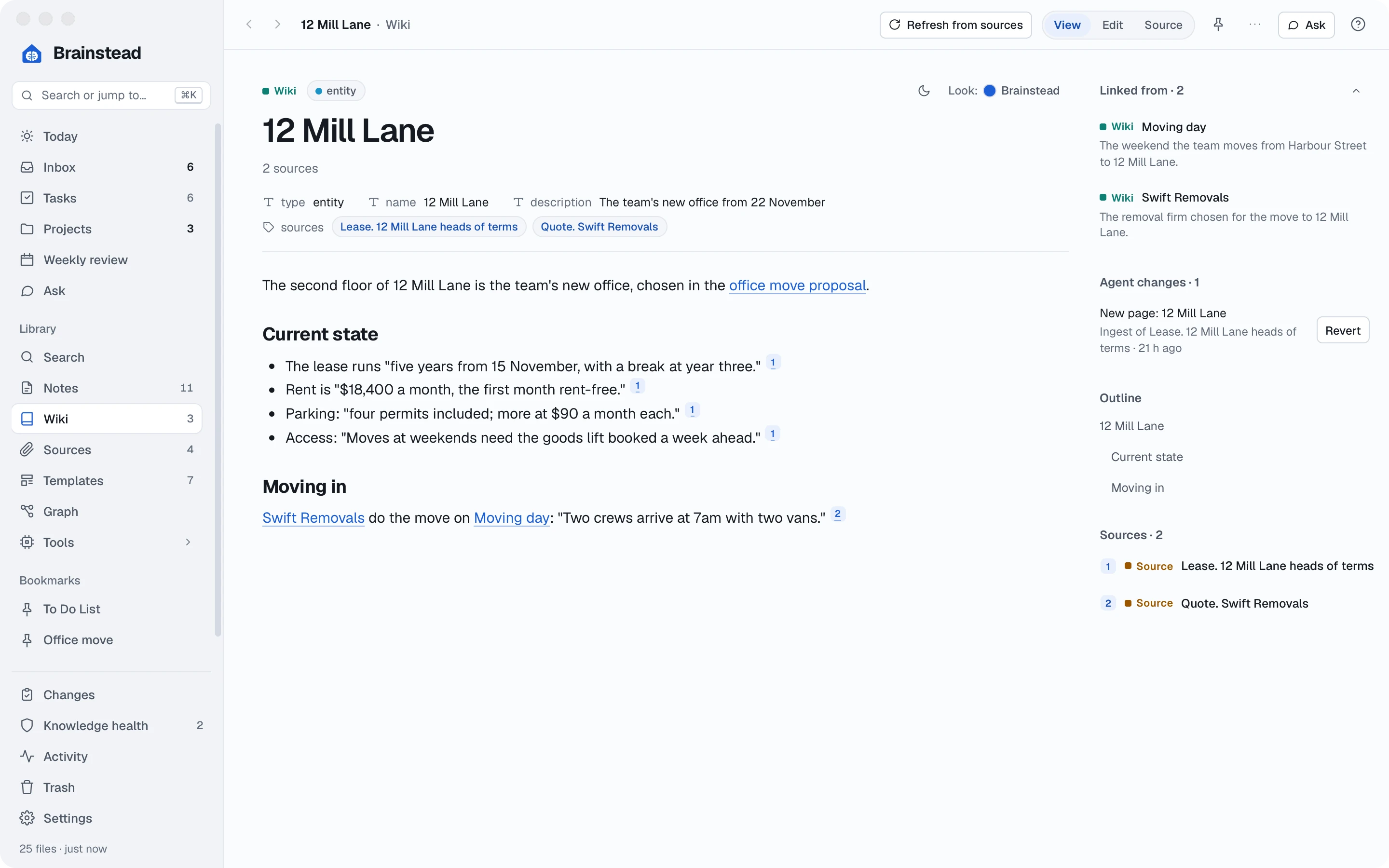Open Notes in Library
Image resolution: width=1389 pixels, height=868 pixels.
coord(106,388)
